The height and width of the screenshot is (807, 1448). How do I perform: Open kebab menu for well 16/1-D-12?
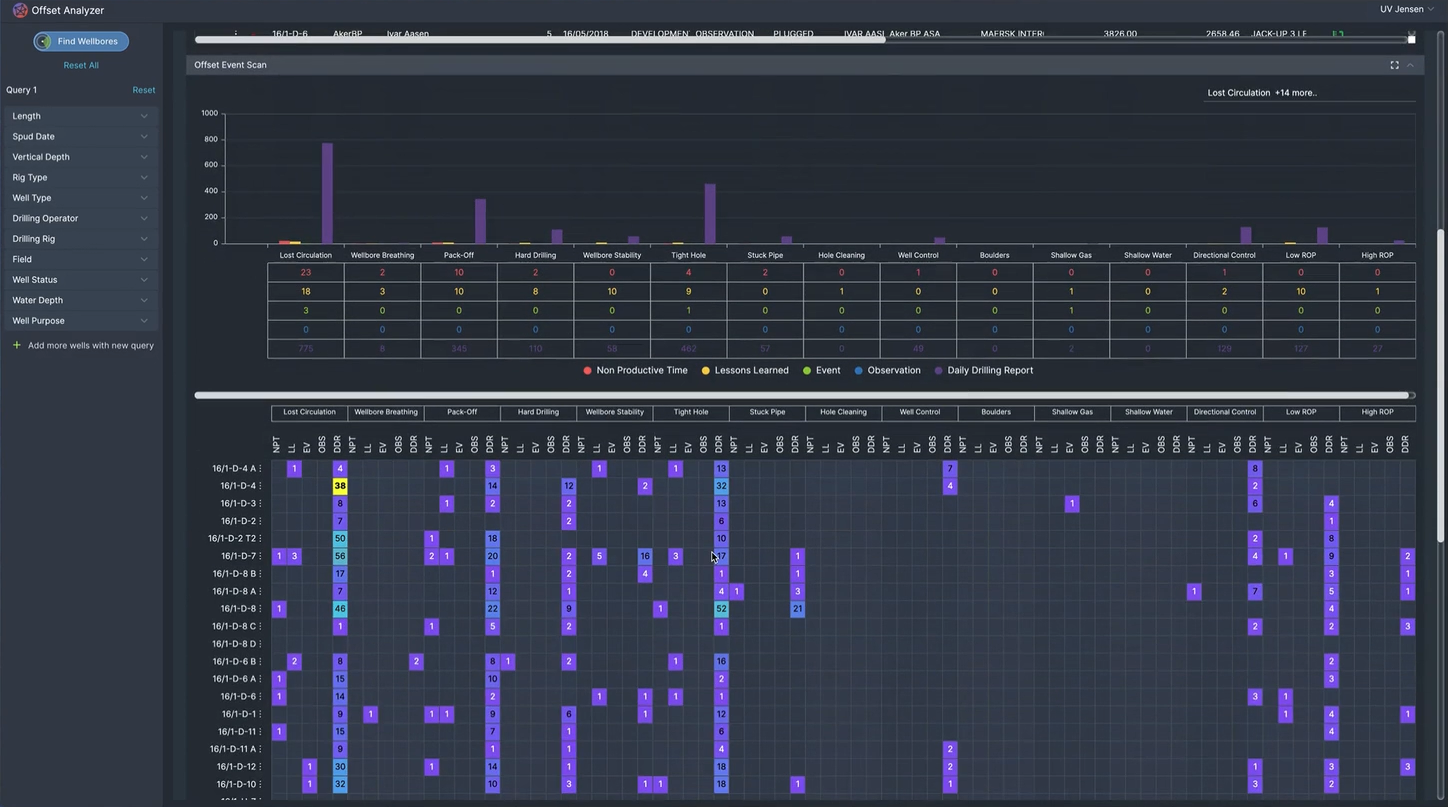261,767
